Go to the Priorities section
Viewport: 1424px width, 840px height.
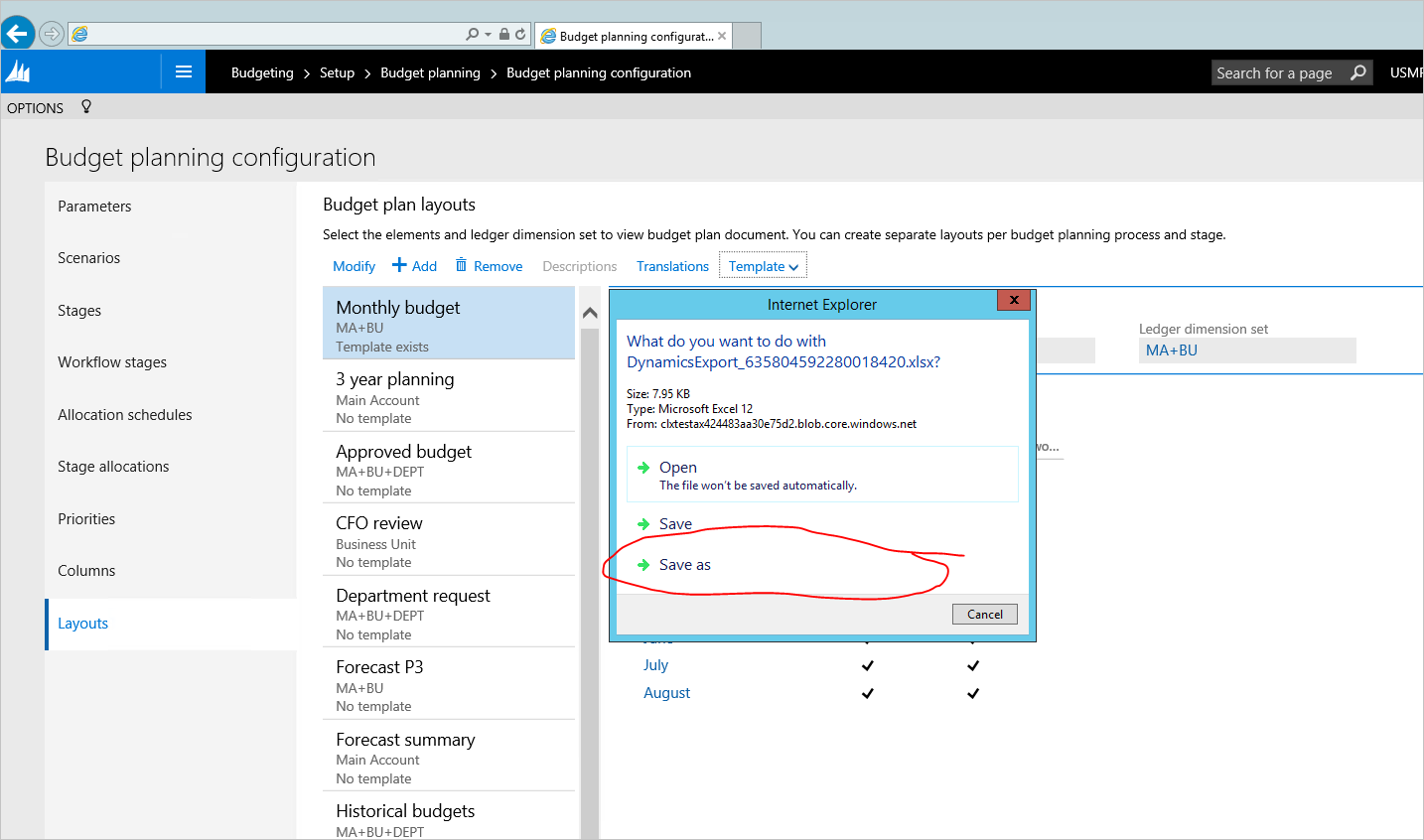point(86,519)
